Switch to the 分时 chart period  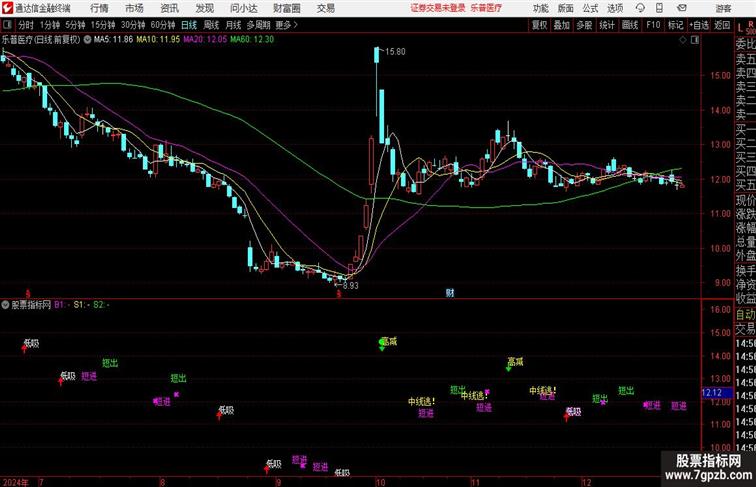tap(26, 25)
